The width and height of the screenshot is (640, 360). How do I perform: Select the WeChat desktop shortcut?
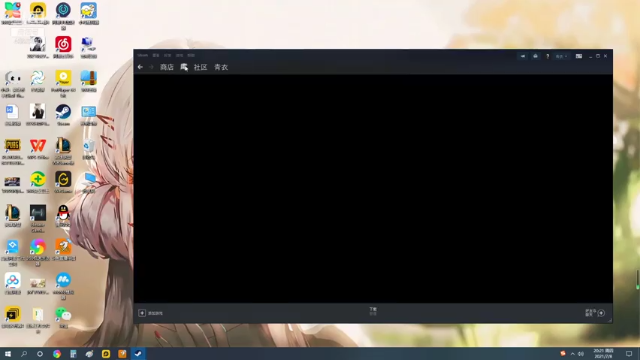pos(63,318)
